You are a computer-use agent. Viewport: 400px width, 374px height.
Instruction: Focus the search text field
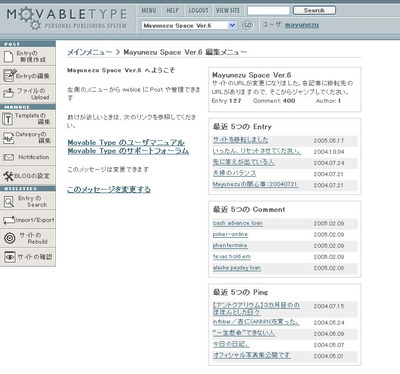coord(268,11)
